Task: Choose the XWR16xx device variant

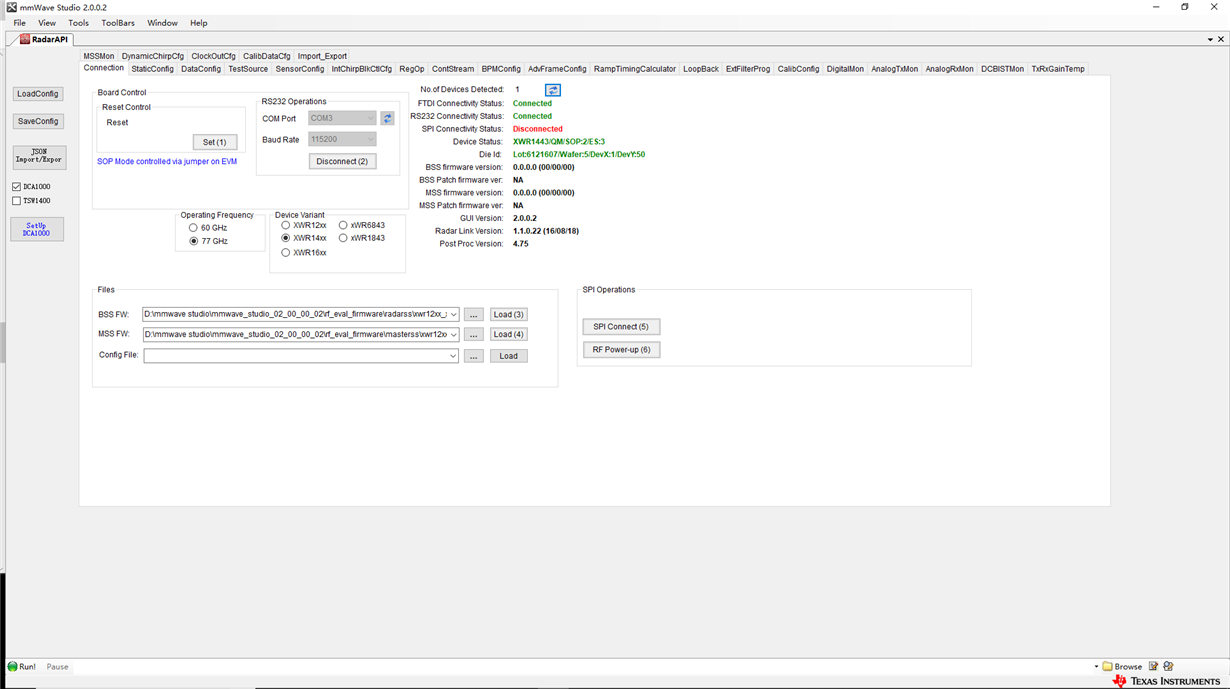Action: (x=285, y=253)
